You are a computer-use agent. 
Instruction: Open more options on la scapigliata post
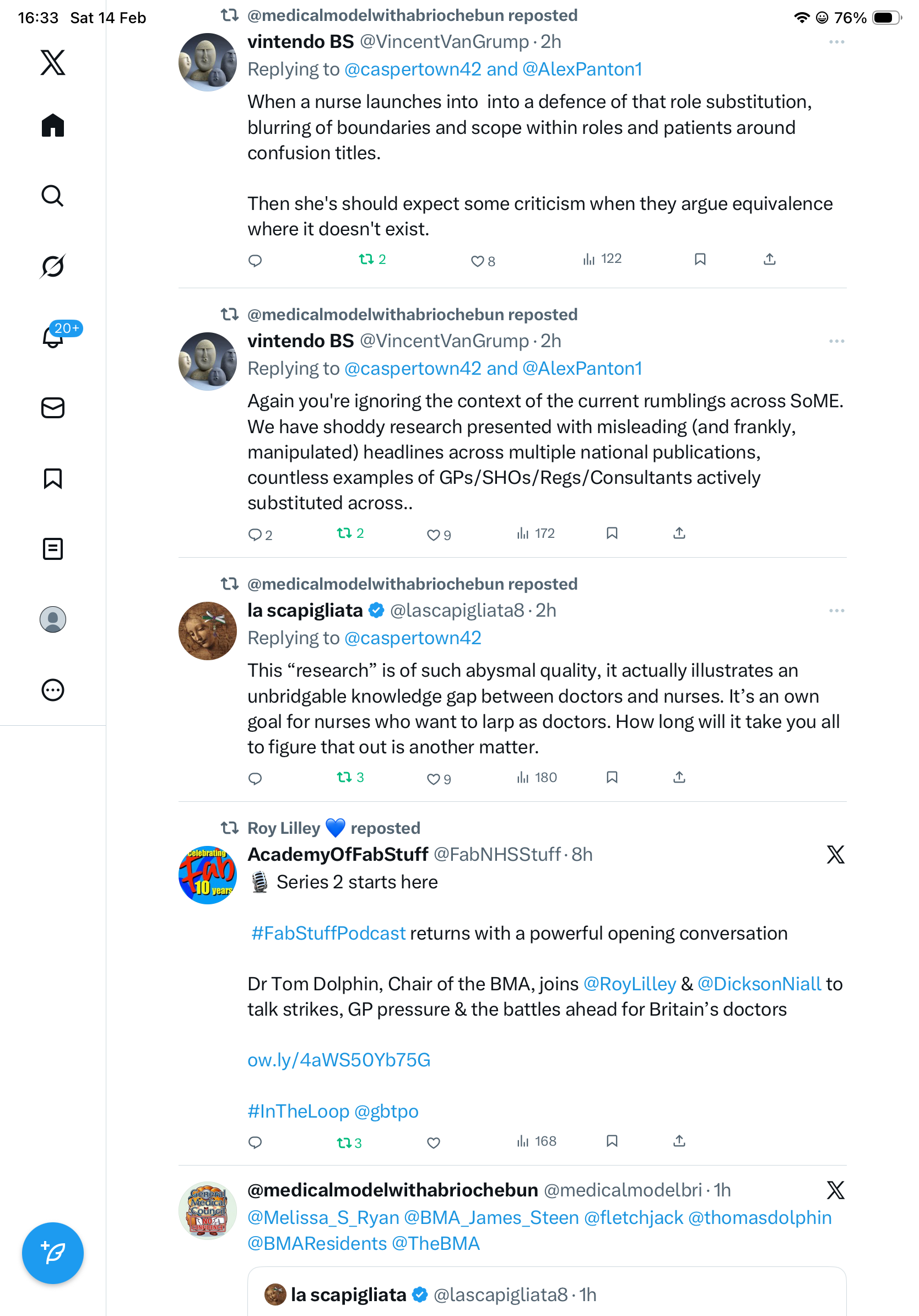point(836,611)
